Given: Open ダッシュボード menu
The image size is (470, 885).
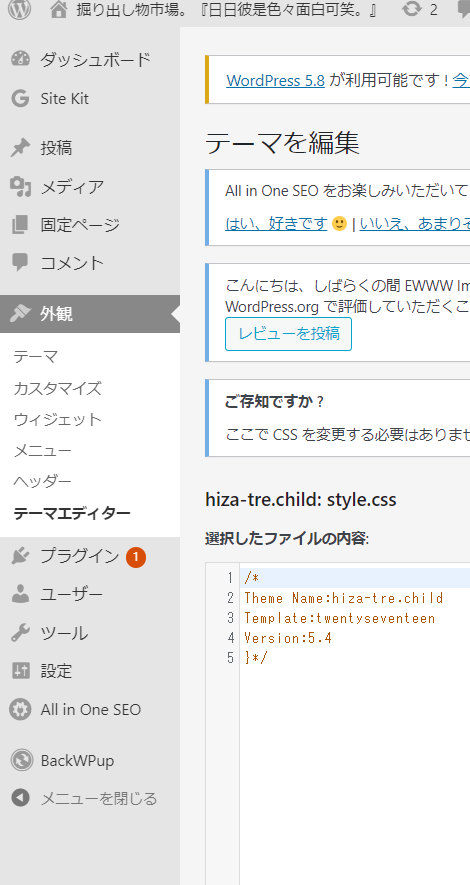Looking at the screenshot, I should tap(95, 60).
